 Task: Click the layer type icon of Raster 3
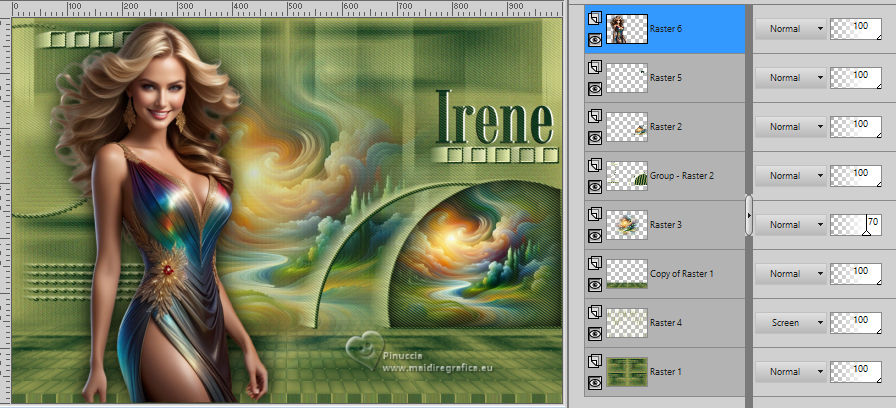[x=595, y=214]
